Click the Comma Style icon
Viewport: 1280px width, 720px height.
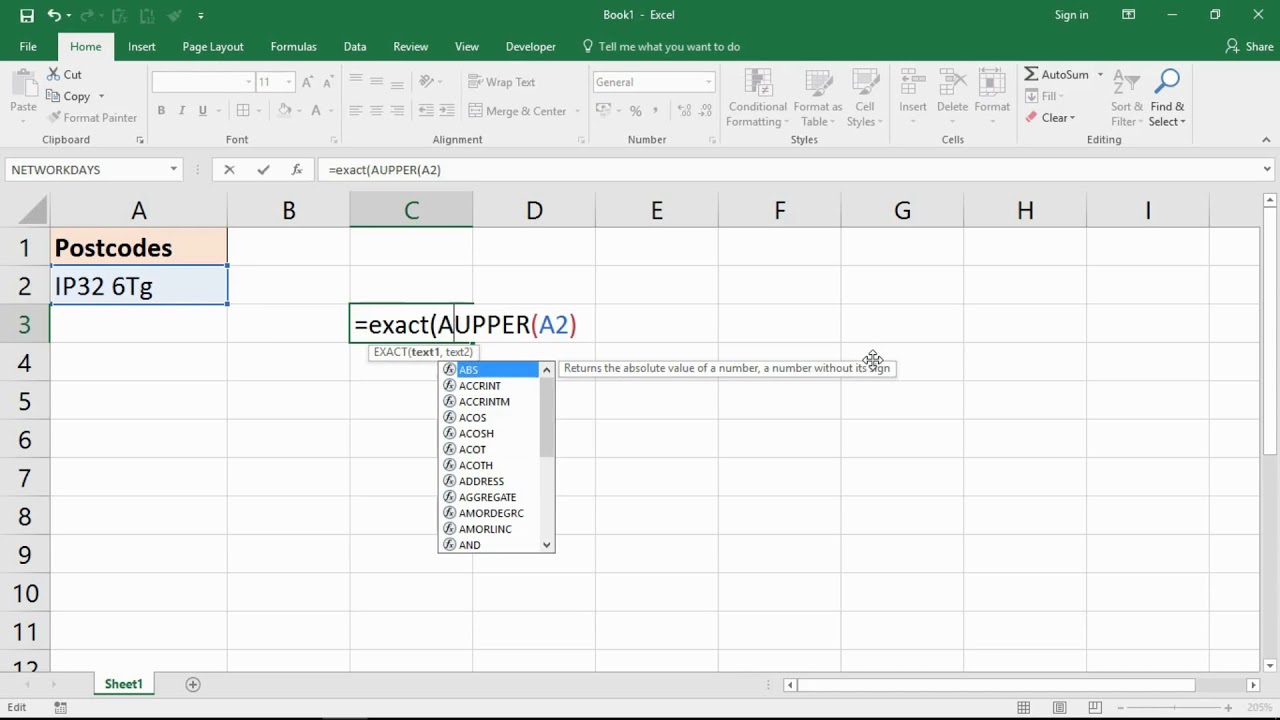[x=655, y=111]
